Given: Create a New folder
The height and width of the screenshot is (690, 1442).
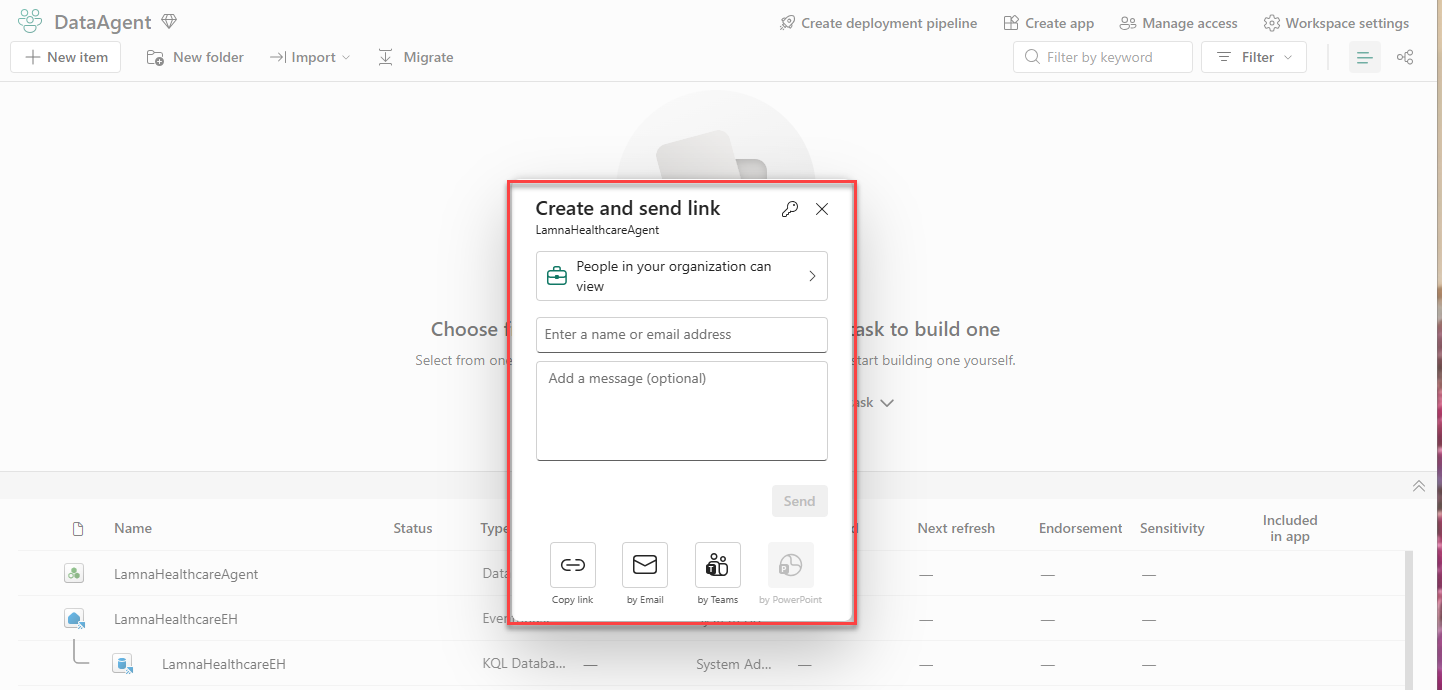Looking at the screenshot, I should coord(195,57).
